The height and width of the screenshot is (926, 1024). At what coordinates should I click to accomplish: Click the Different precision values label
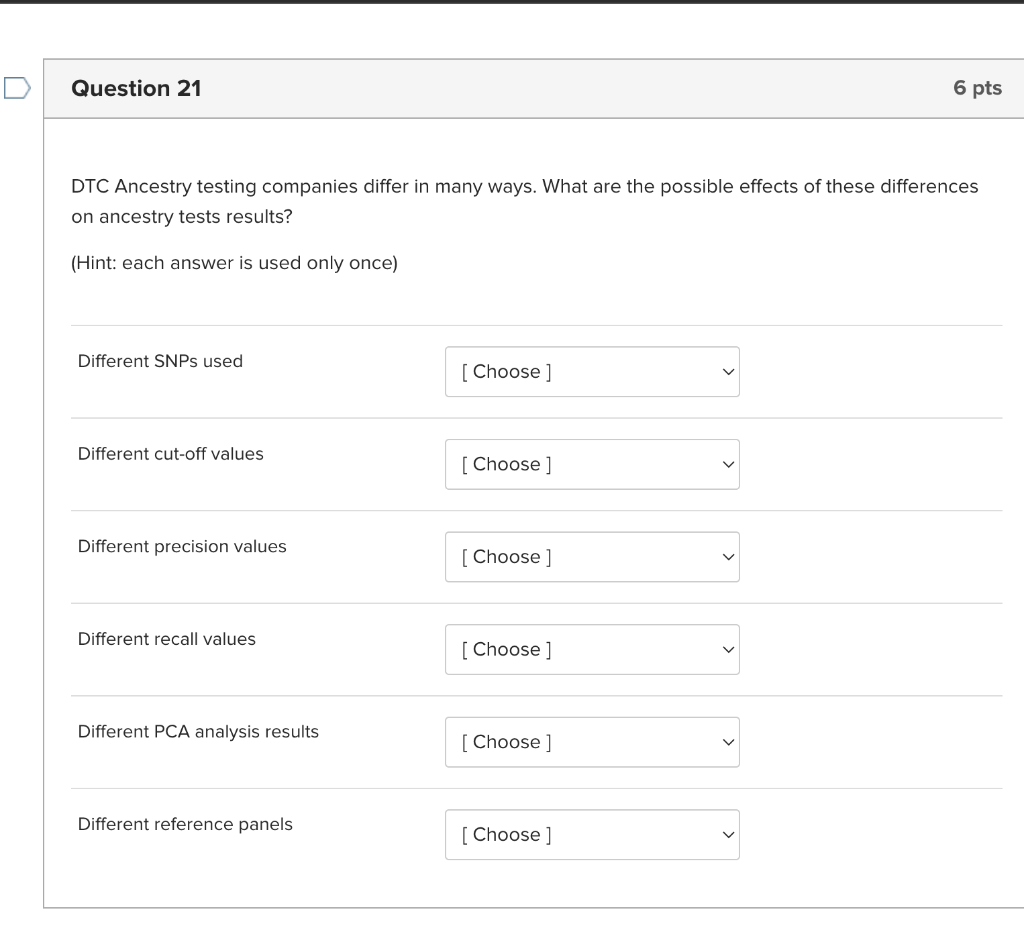tap(182, 546)
